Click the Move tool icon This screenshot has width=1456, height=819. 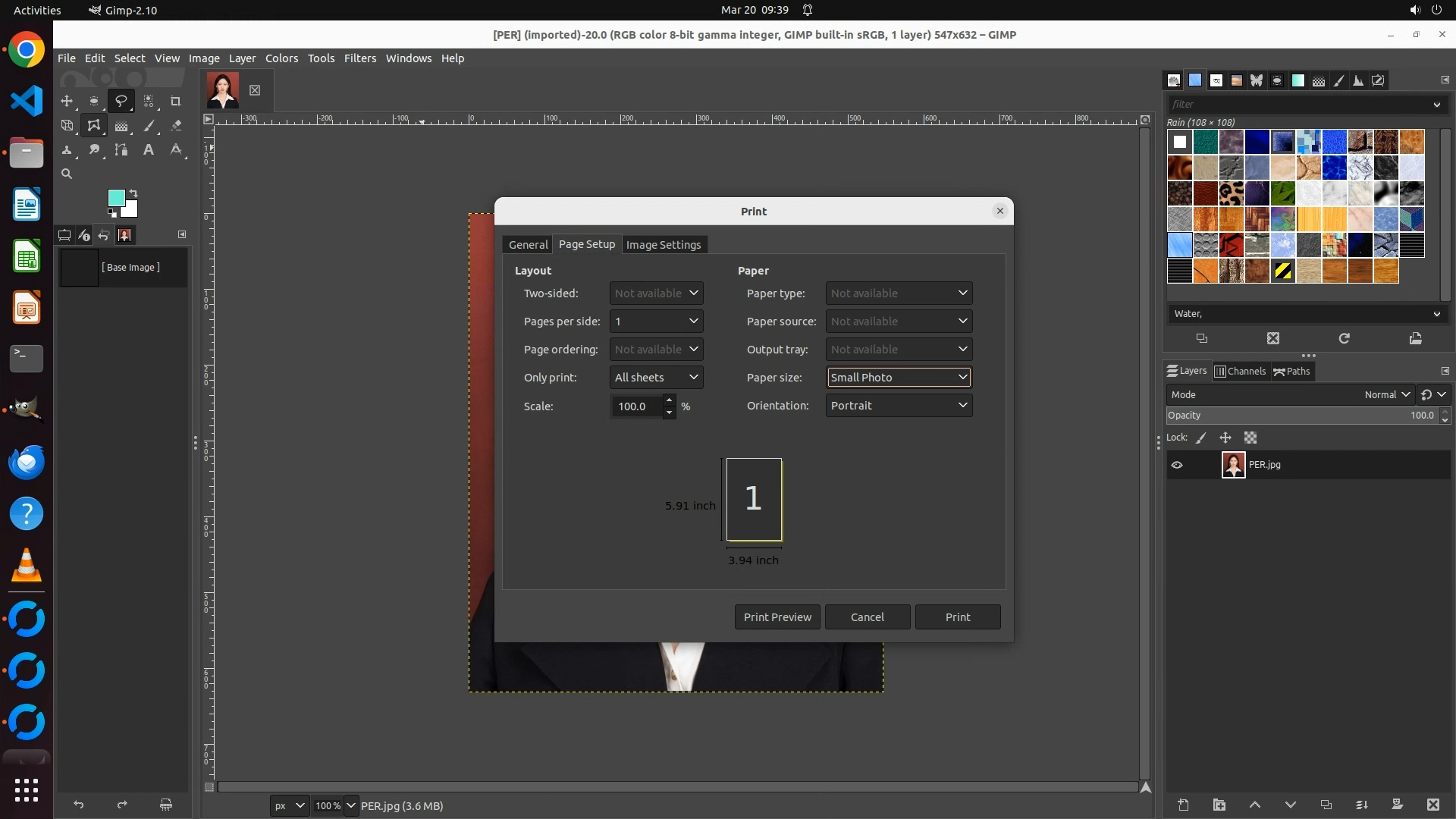pos(67,101)
